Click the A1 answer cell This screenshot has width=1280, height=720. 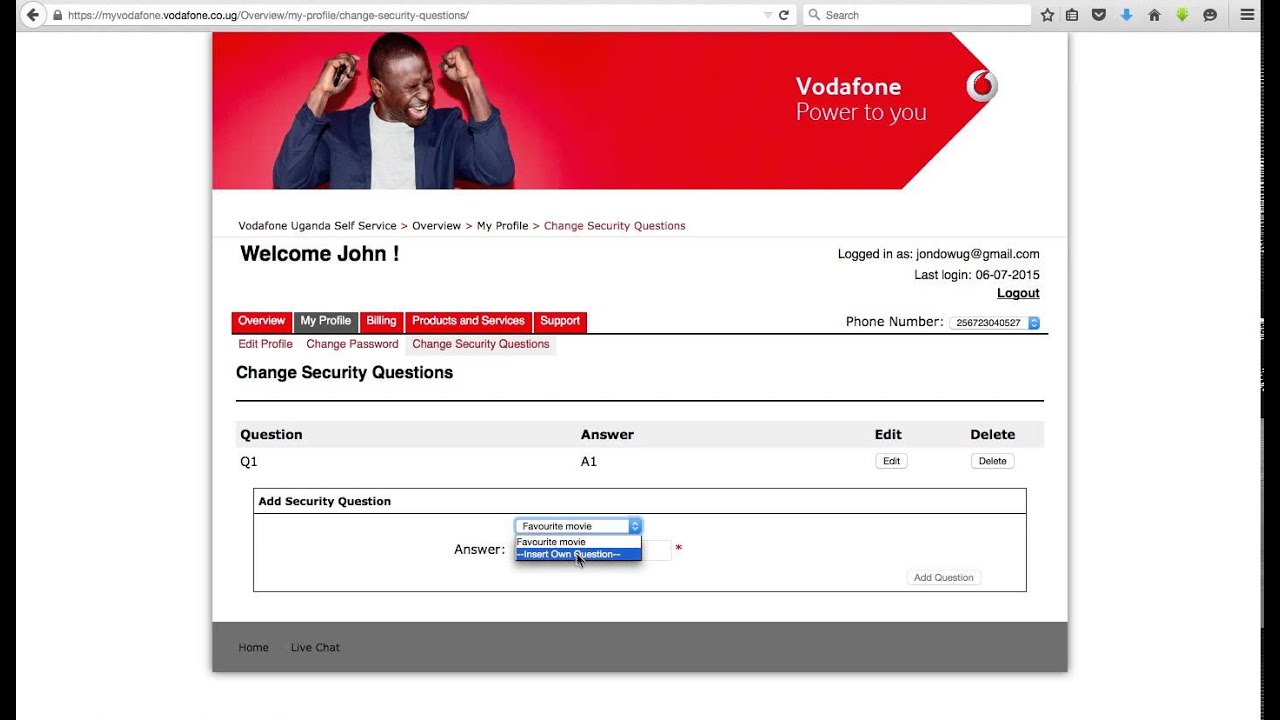[x=589, y=462]
